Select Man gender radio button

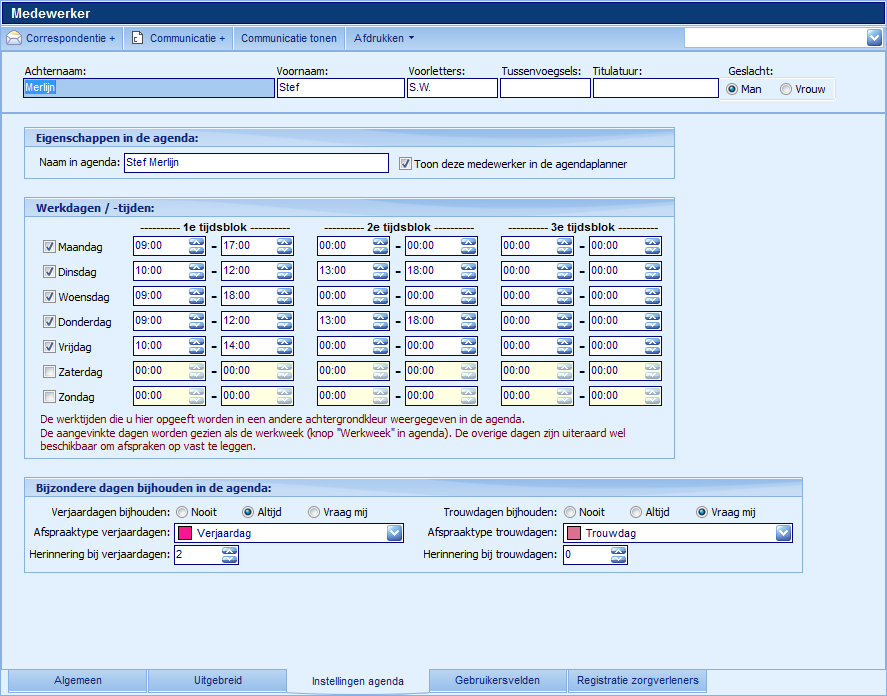click(x=732, y=89)
